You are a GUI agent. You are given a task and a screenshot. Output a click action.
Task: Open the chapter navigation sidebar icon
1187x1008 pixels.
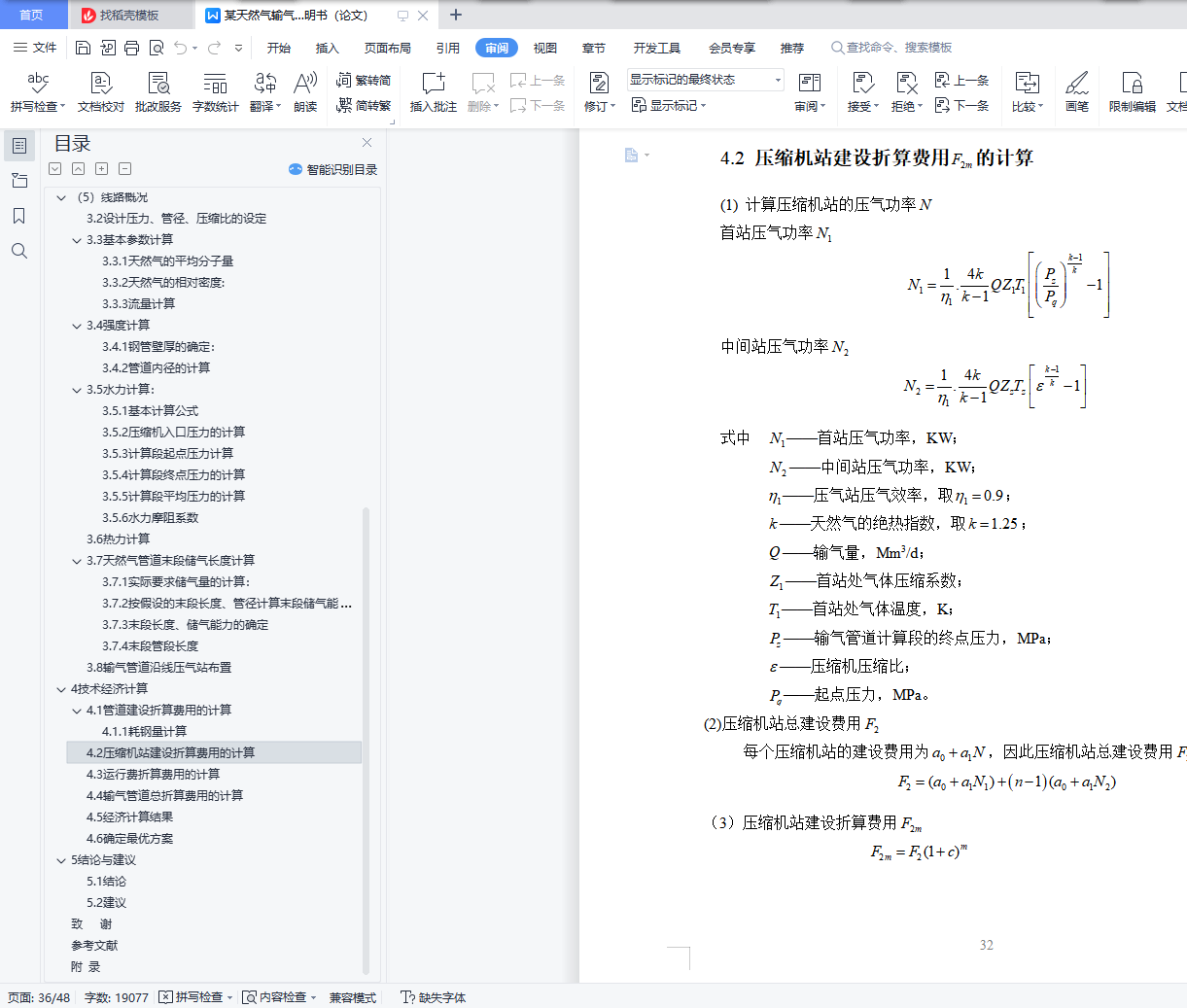click(18, 181)
